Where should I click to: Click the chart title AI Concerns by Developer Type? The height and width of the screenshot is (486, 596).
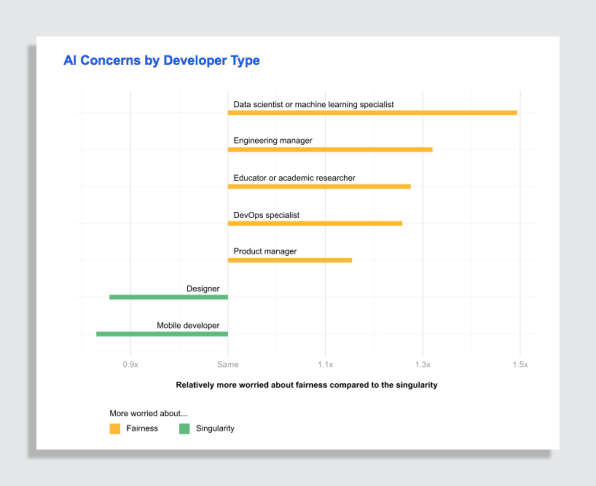pos(162,60)
